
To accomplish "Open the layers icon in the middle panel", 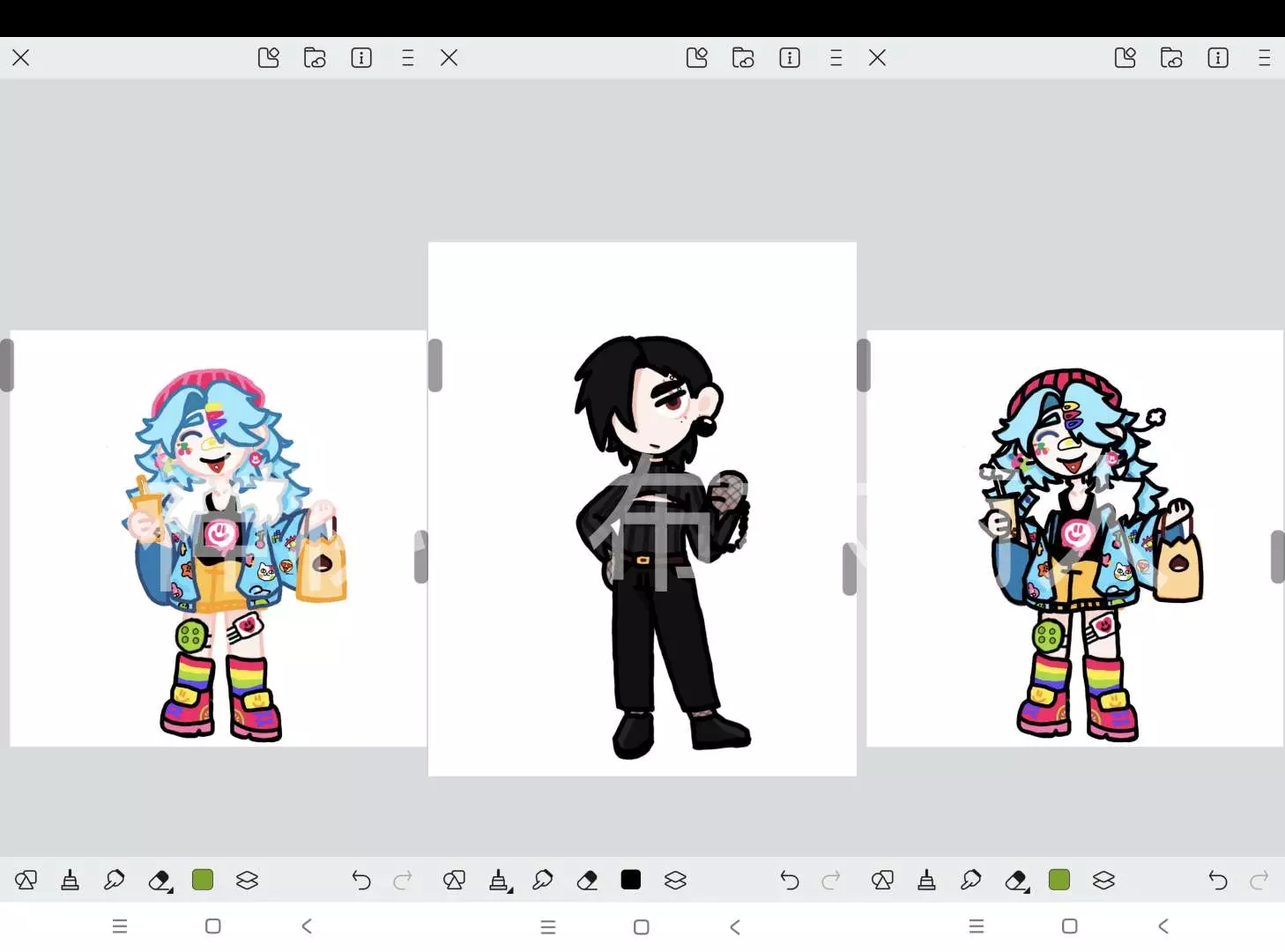I will pos(675,880).
